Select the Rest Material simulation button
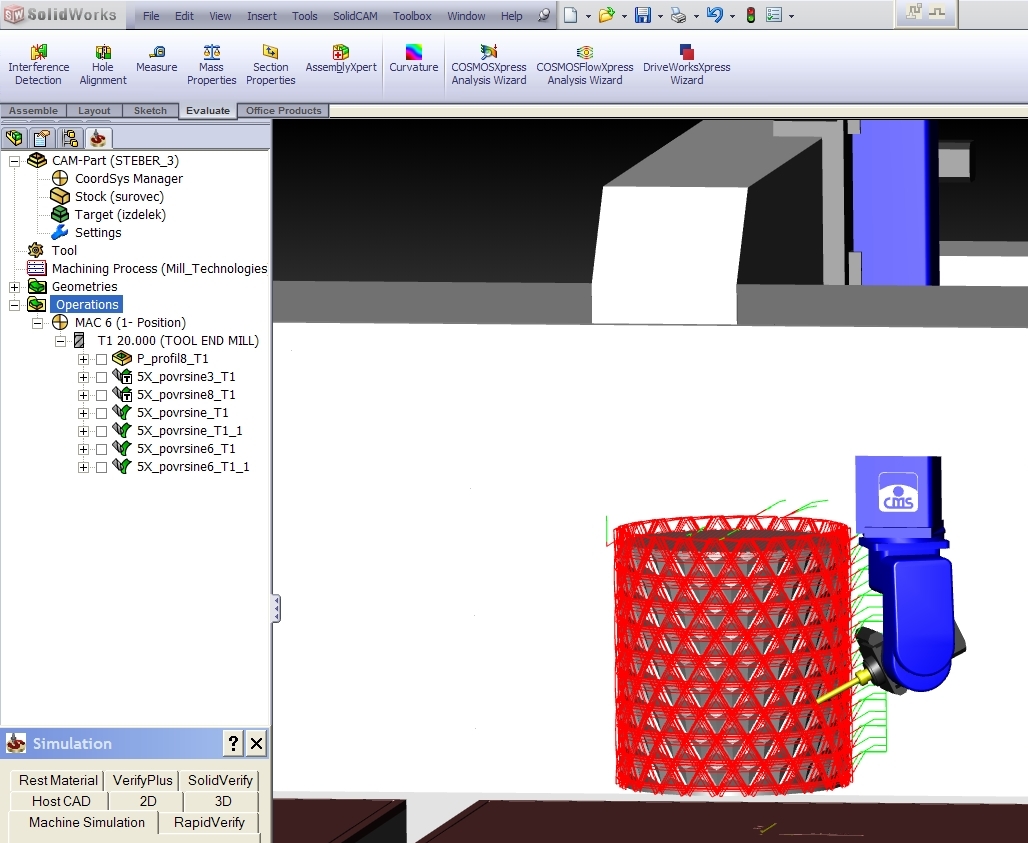1028x843 pixels. (58, 780)
